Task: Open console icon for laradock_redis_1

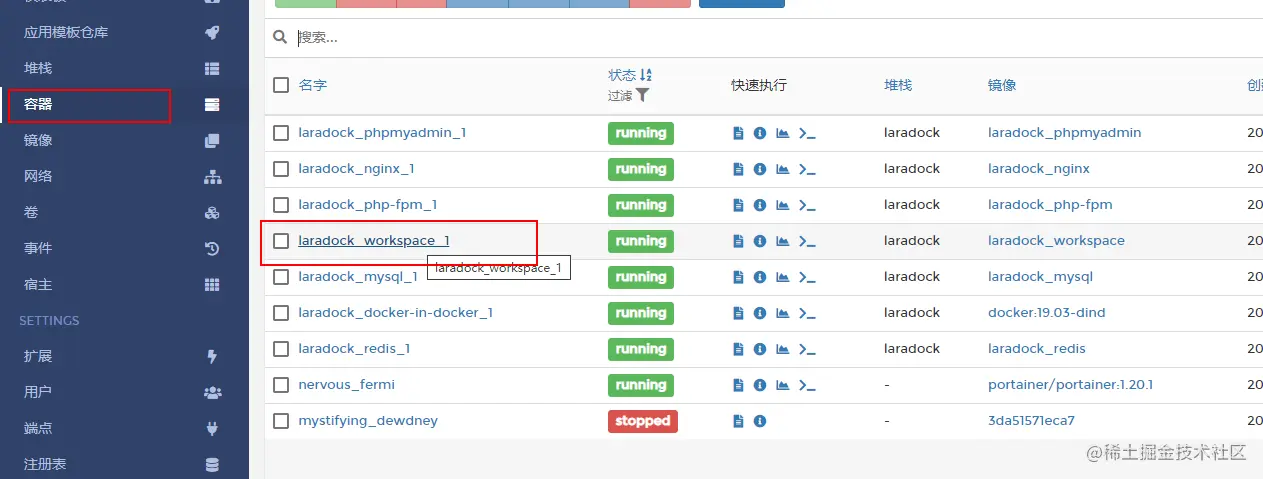Action: click(x=807, y=349)
